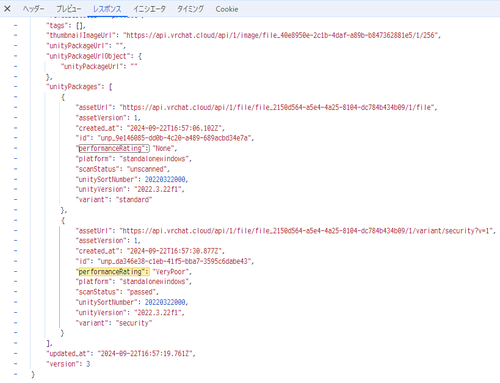Close the request details panel with X
500x383 pixels.
pos(7,9)
